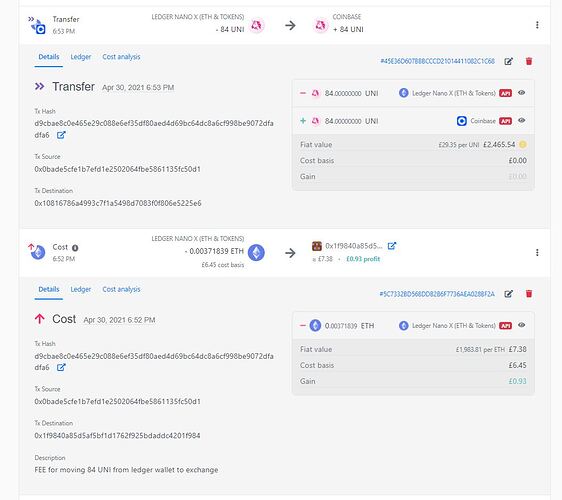Click transaction ID #5C7332BD568D link
This screenshot has width=562, height=500.
click(437, 294)
